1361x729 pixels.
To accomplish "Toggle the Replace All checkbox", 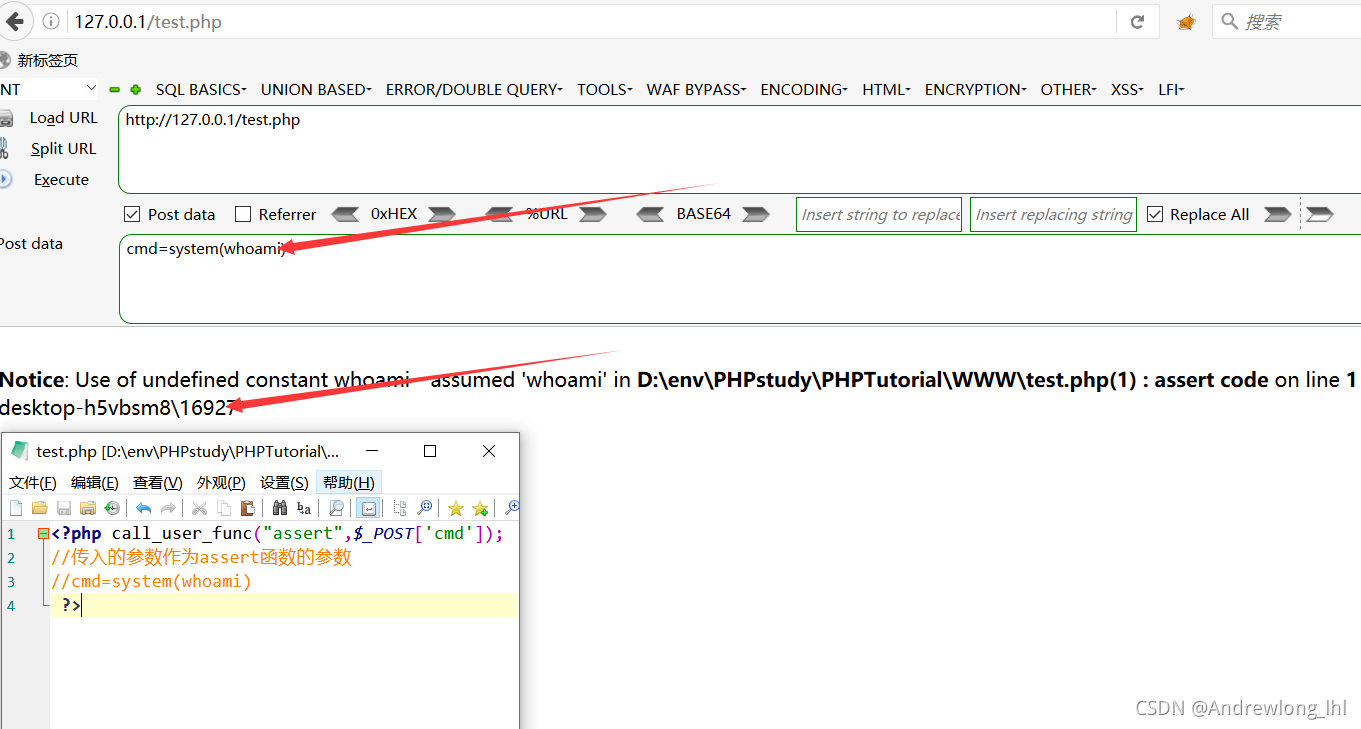I will [x=1155, y=214].
